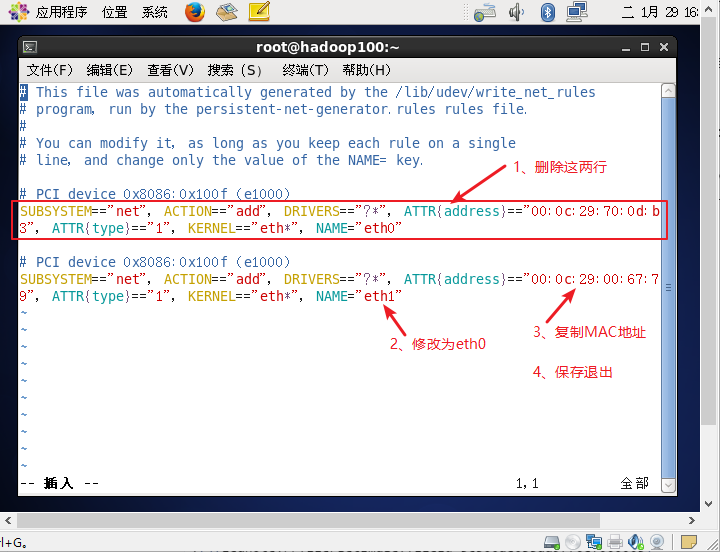
Task: Click the GNOME foot logo icon
Action: [x=18, y=12]
